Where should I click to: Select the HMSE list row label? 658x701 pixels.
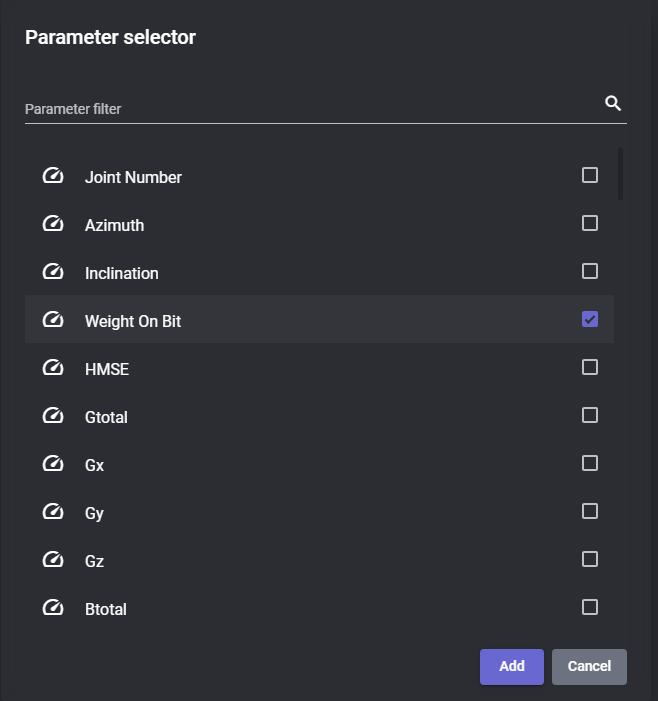point(107,369)
